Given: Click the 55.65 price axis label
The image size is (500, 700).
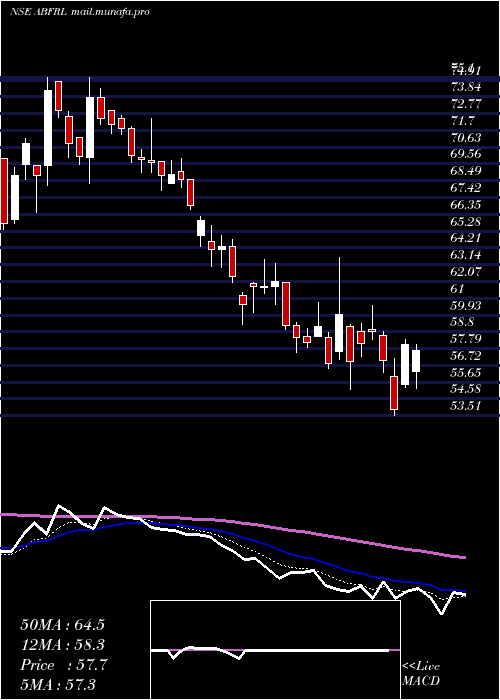Looking at the screenshot, I should 467,372.
